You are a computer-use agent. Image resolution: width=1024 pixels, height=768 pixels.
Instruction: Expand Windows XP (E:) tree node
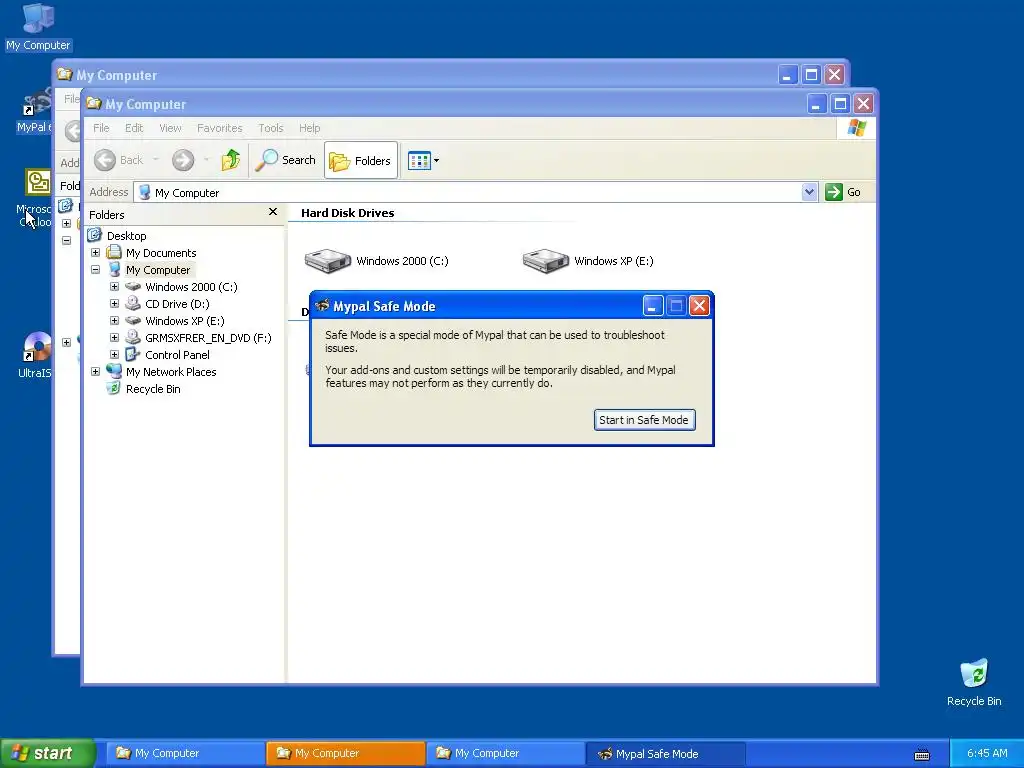(114, 321)
